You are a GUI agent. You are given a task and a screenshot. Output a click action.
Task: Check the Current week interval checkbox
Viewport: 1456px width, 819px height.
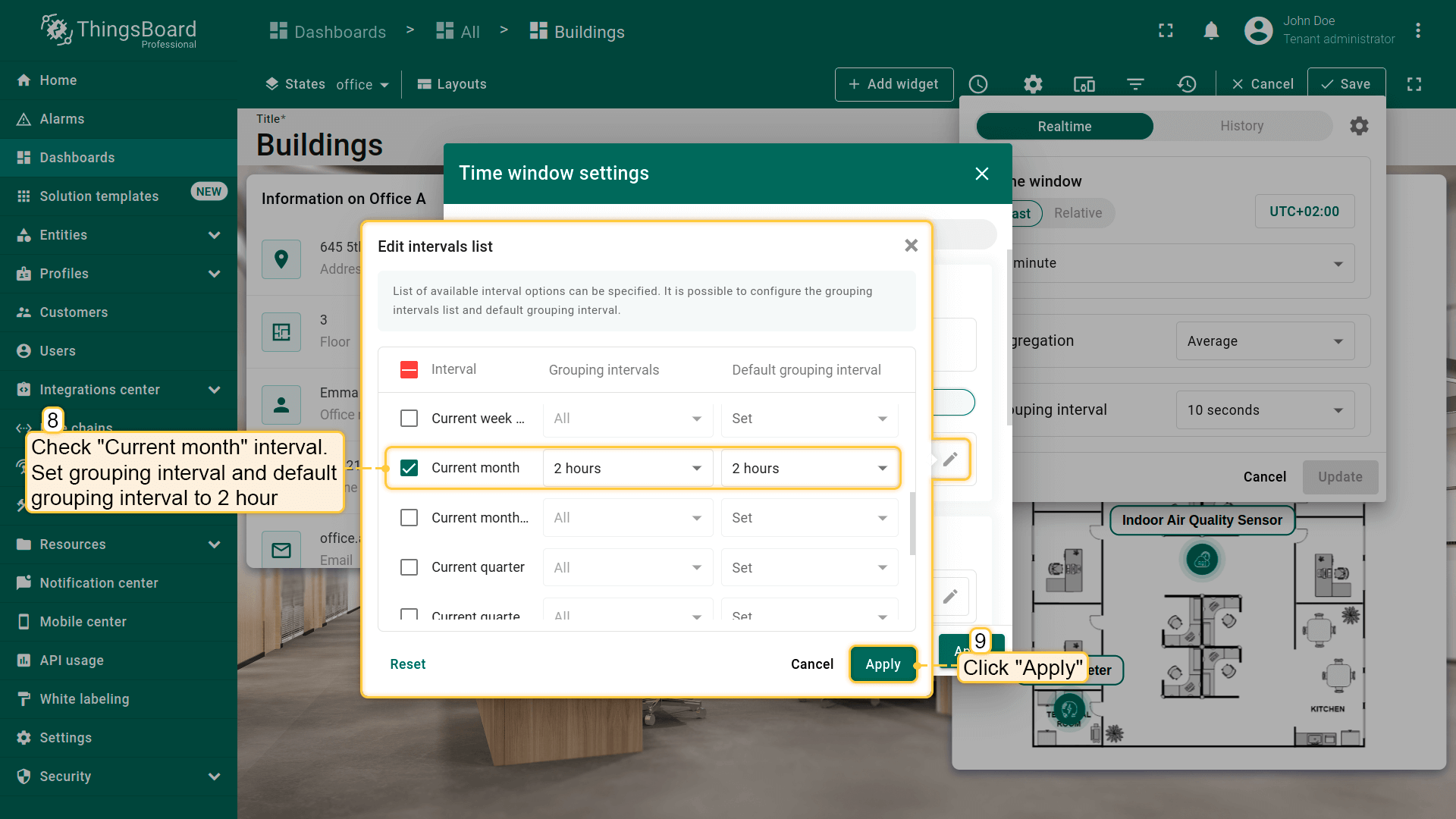409,419
